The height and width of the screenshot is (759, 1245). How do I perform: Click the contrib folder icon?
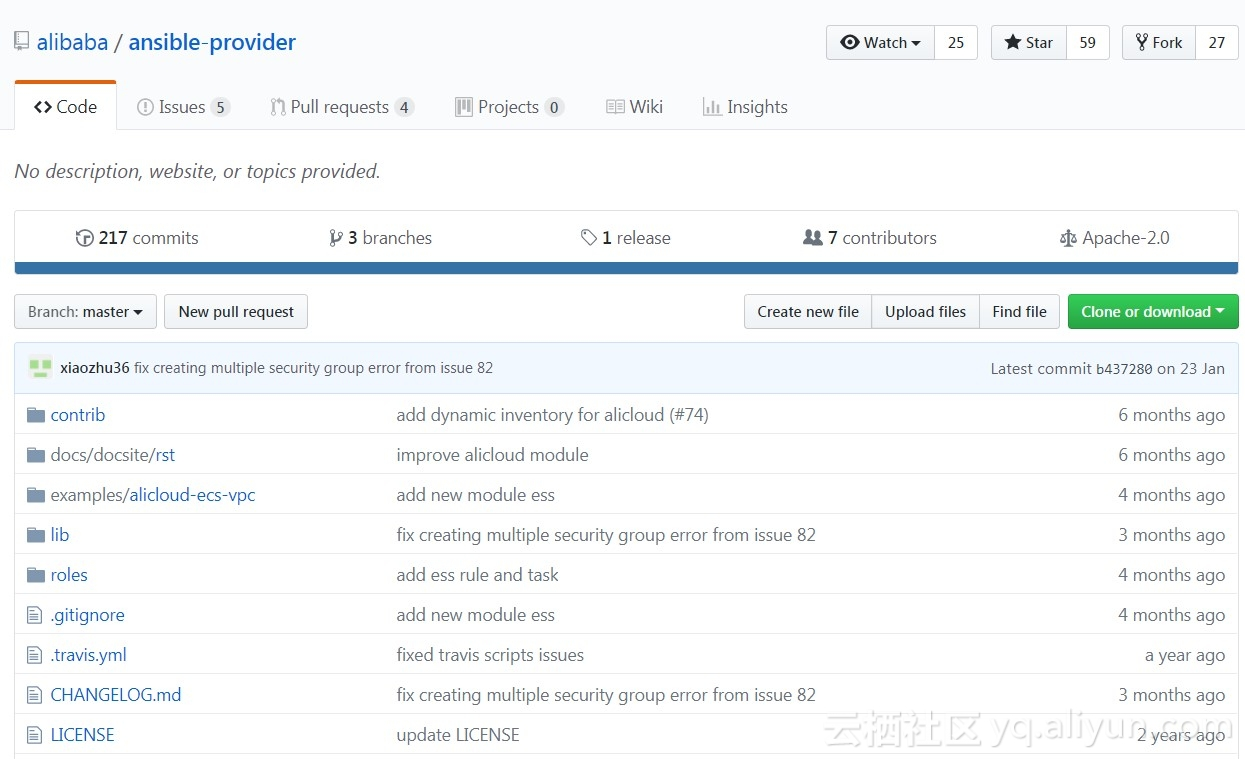[x=36, y=415]
